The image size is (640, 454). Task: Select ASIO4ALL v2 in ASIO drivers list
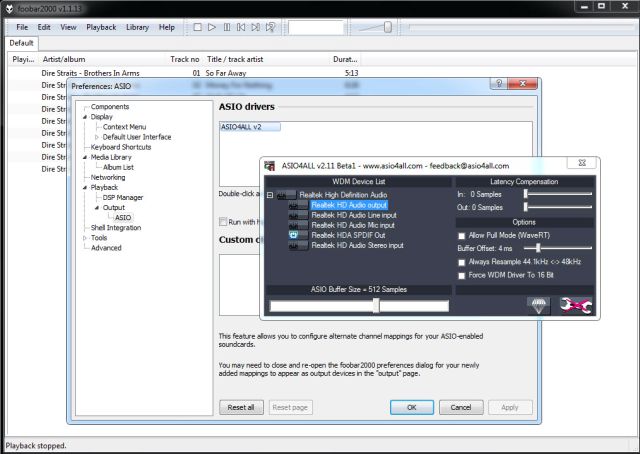tap(250, 127)
